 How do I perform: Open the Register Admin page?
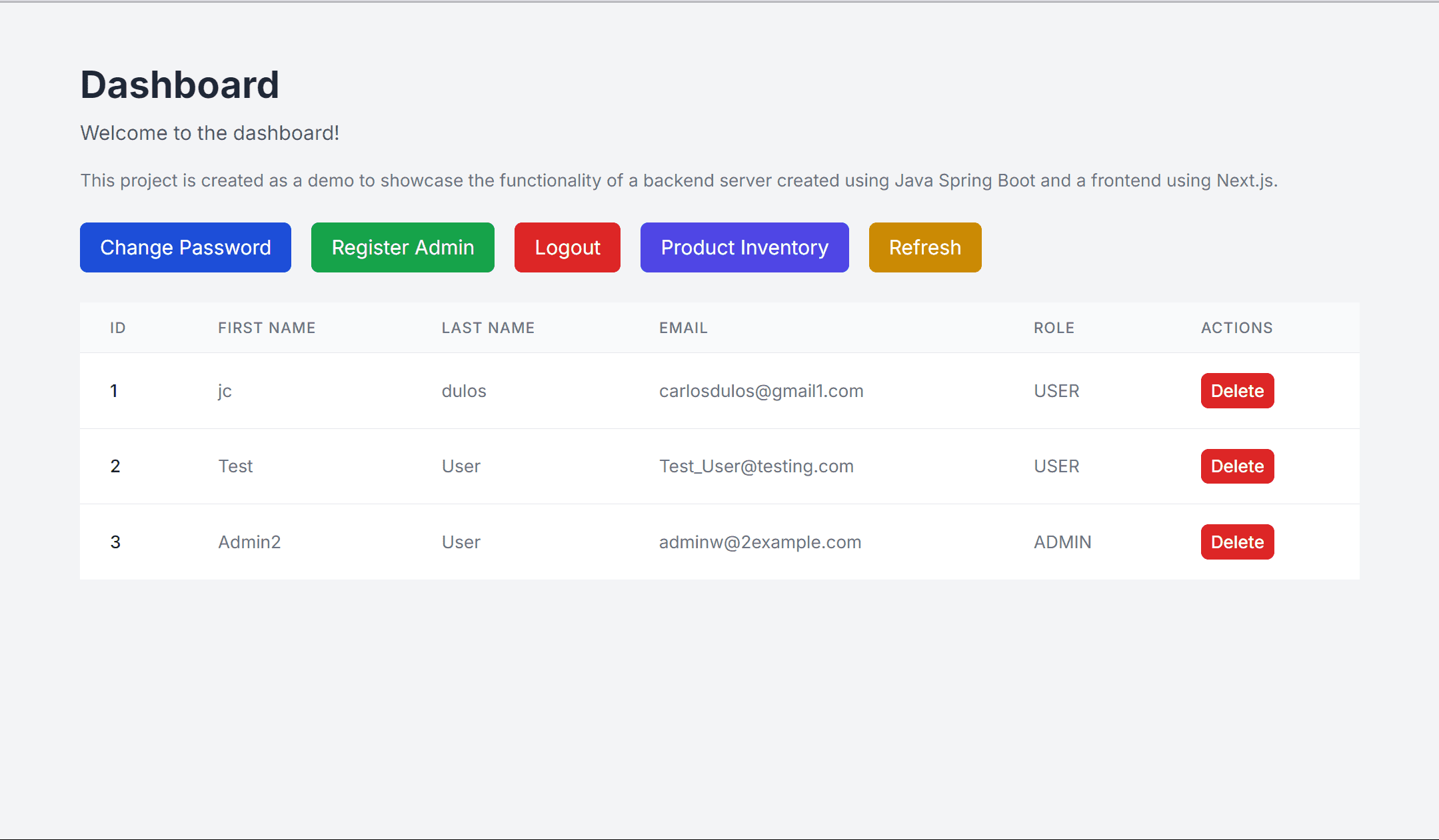point(403,247)
